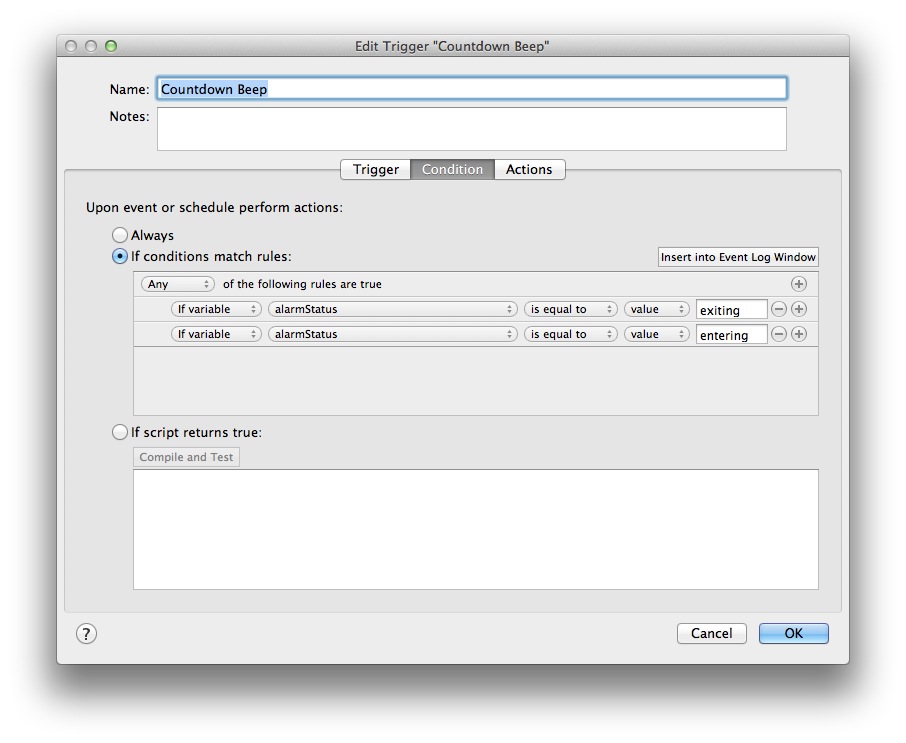Open 'If variable' dropdown in exiting row
The height and width of the screenshot is (743, 906).
click(216, 309)
